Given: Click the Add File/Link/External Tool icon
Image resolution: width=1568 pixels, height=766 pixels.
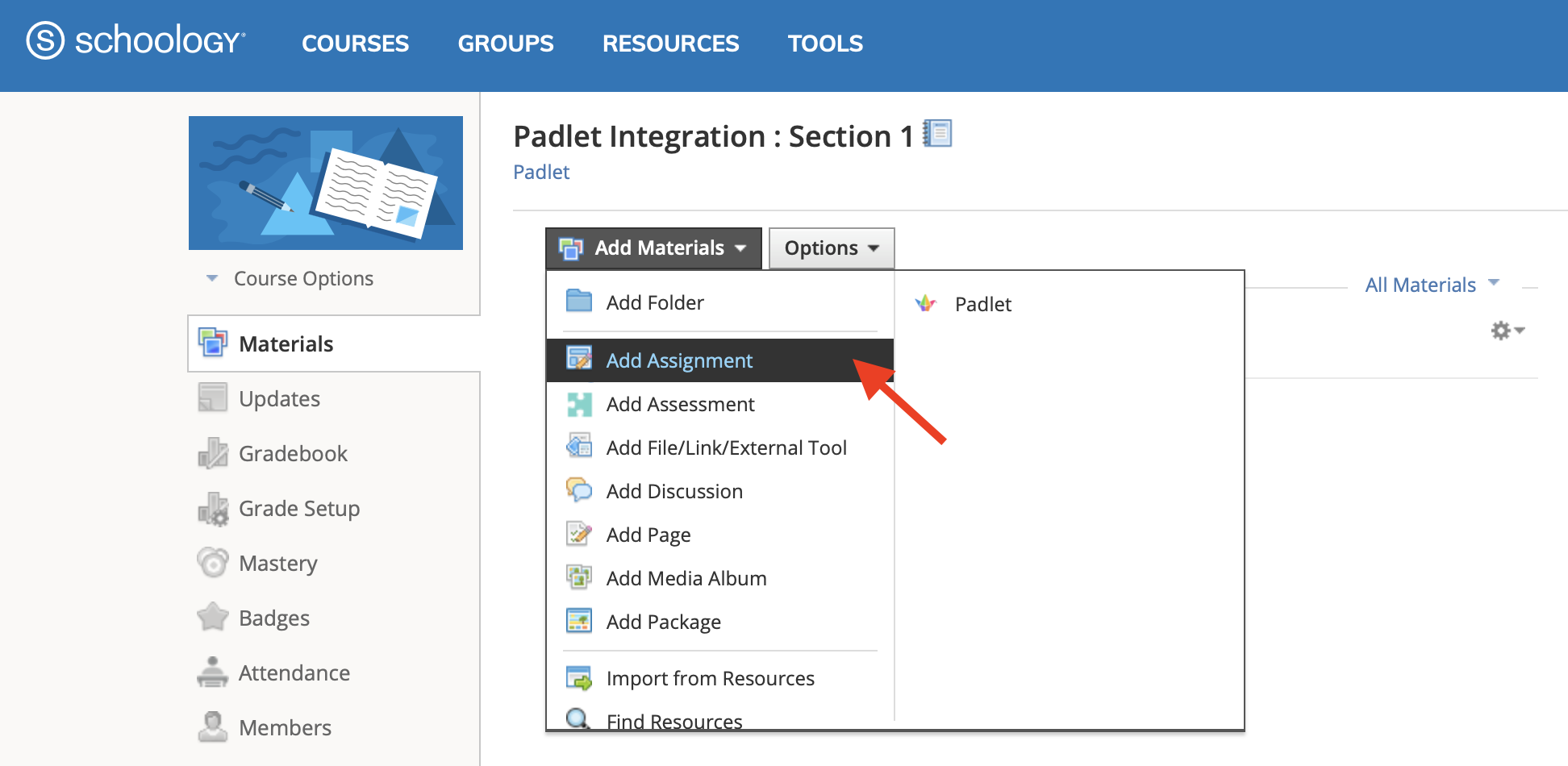Looking at the screenshot, I should pos(579,445).
